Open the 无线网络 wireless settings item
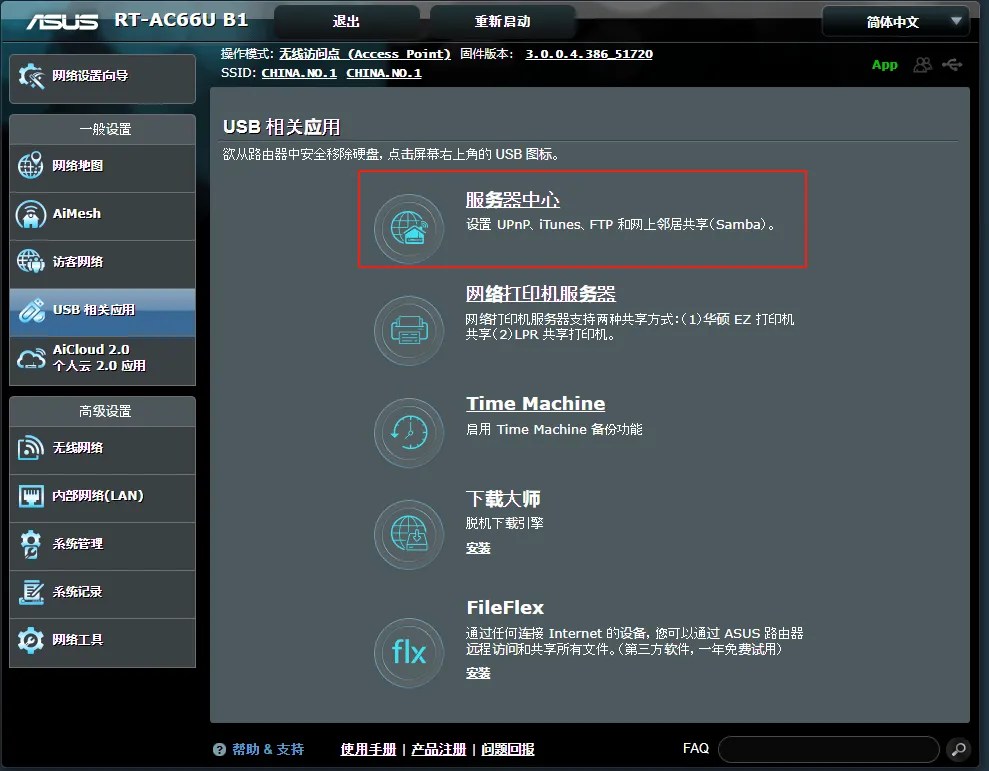 point(102,450)
